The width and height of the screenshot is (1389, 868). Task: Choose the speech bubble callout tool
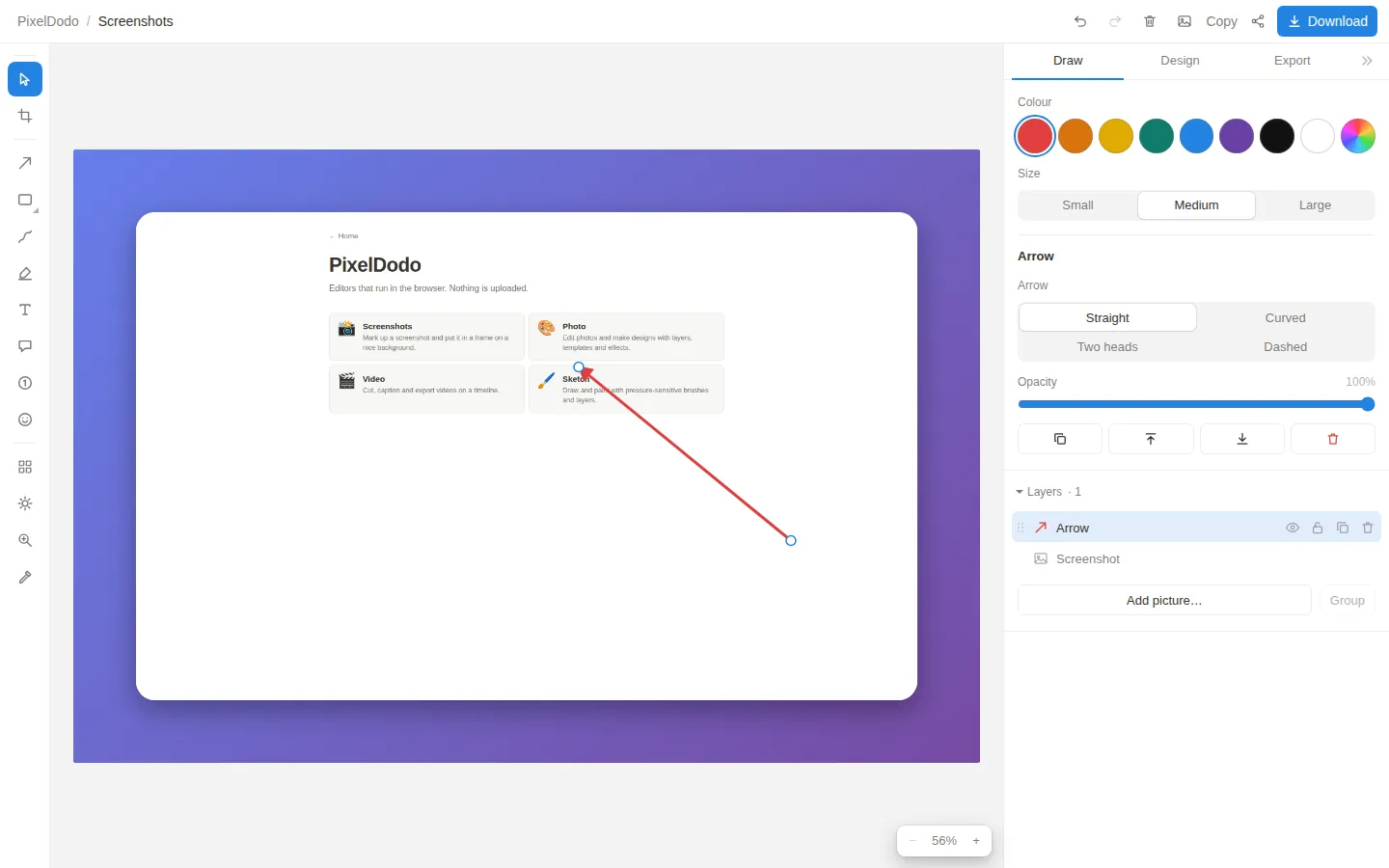[x=25, y=346]
